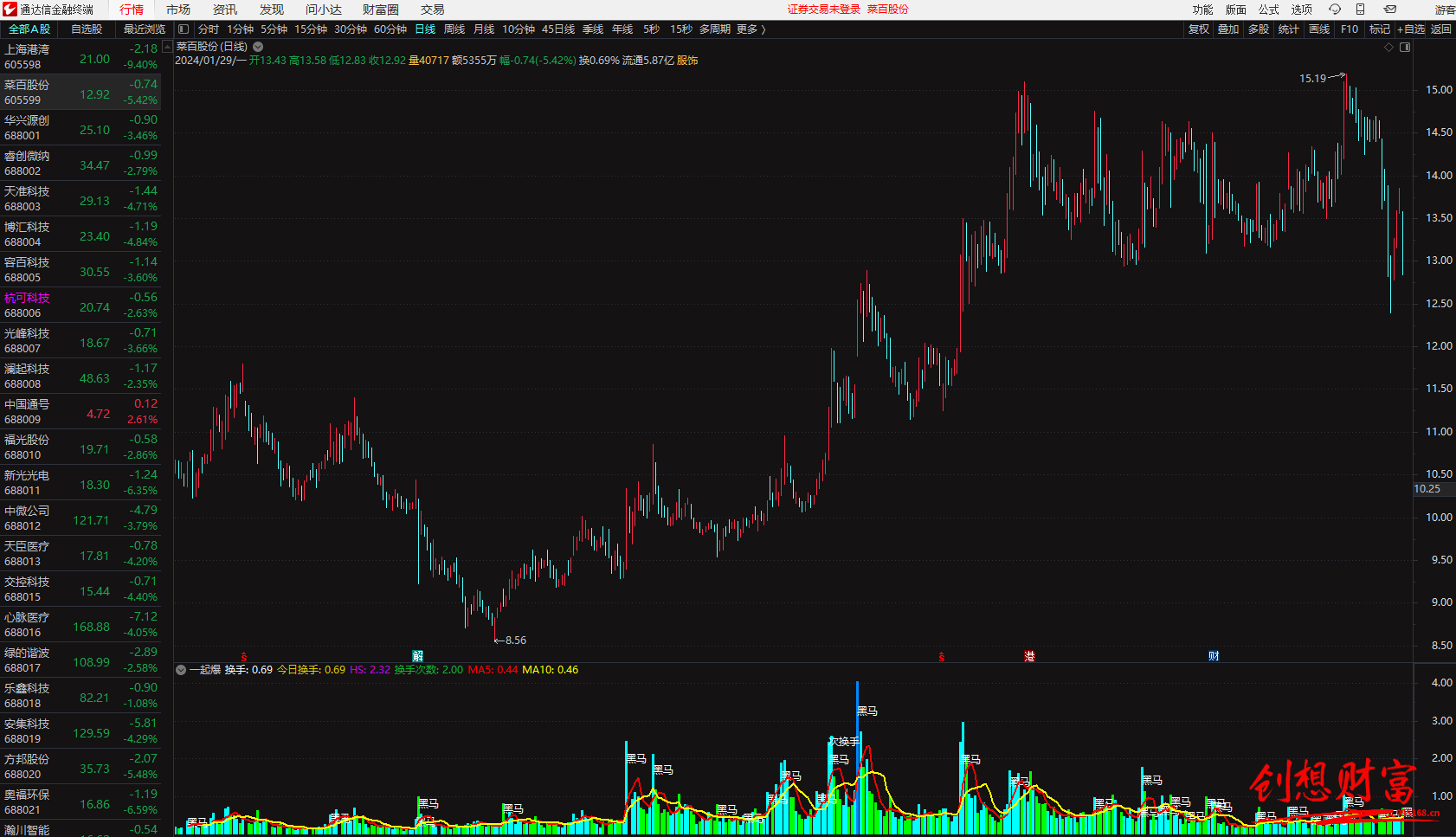This screenshot has height=837, width=1456.
Task: Toggle the right side panel icon
Action: point(1405,48)
